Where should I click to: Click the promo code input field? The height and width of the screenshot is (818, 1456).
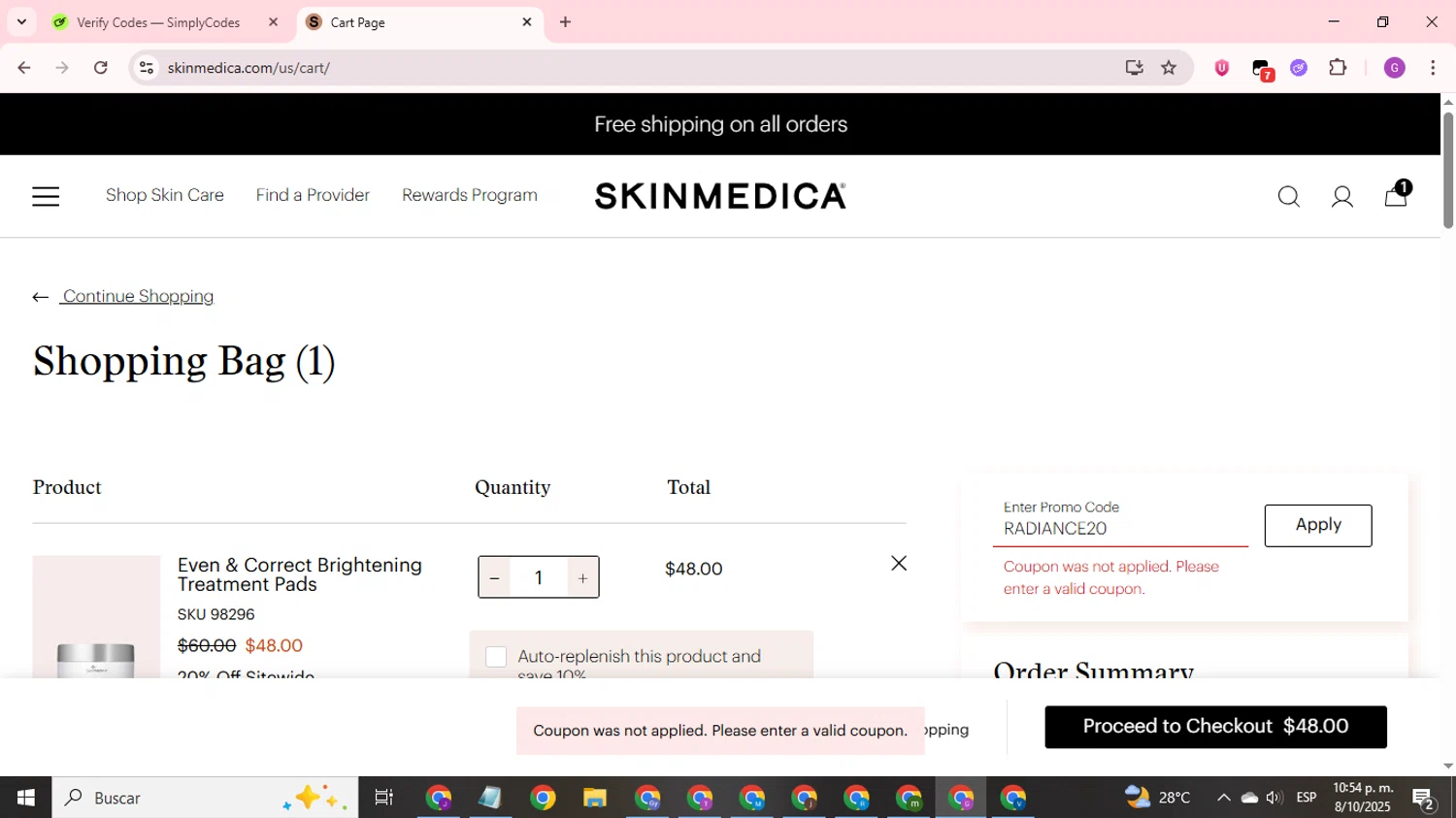[x=1120, y=529]
